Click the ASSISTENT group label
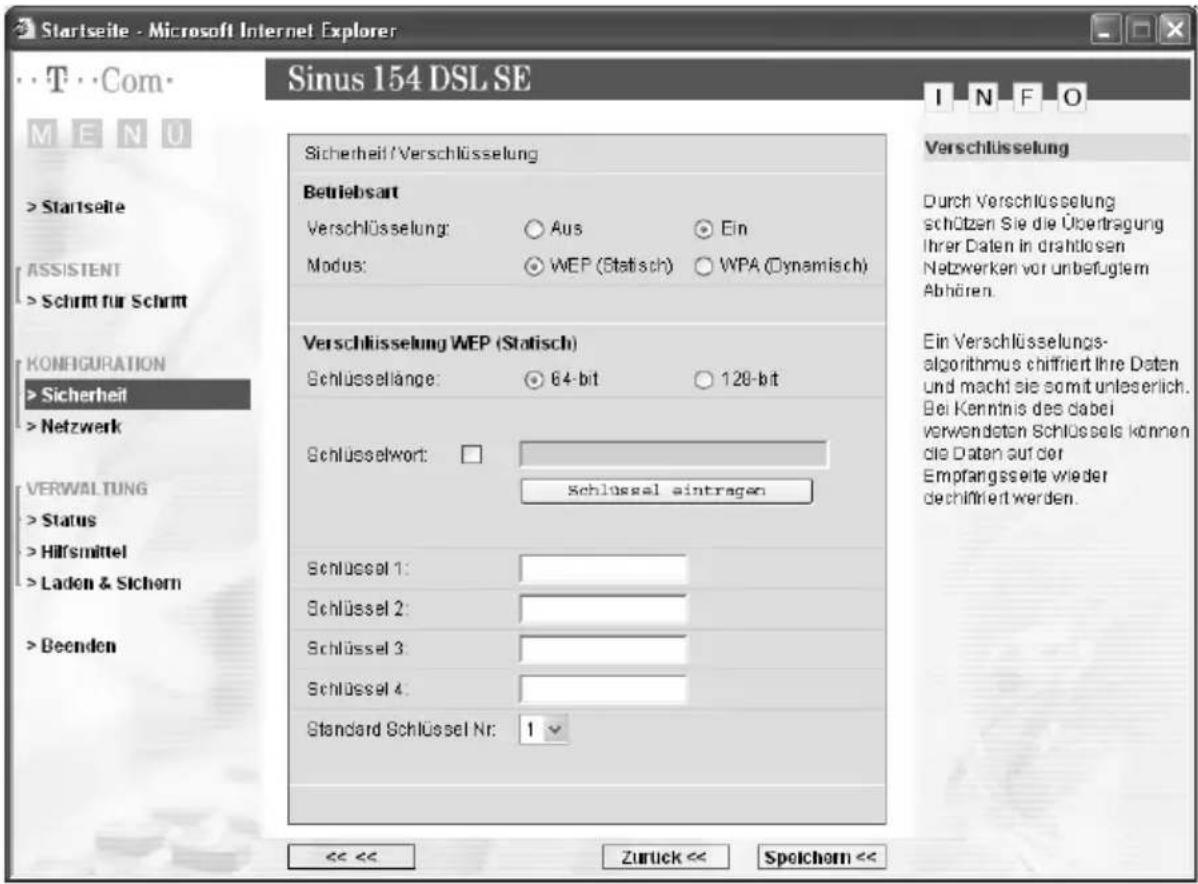The width and height of the screenshot is (1198, 884). 74,270
